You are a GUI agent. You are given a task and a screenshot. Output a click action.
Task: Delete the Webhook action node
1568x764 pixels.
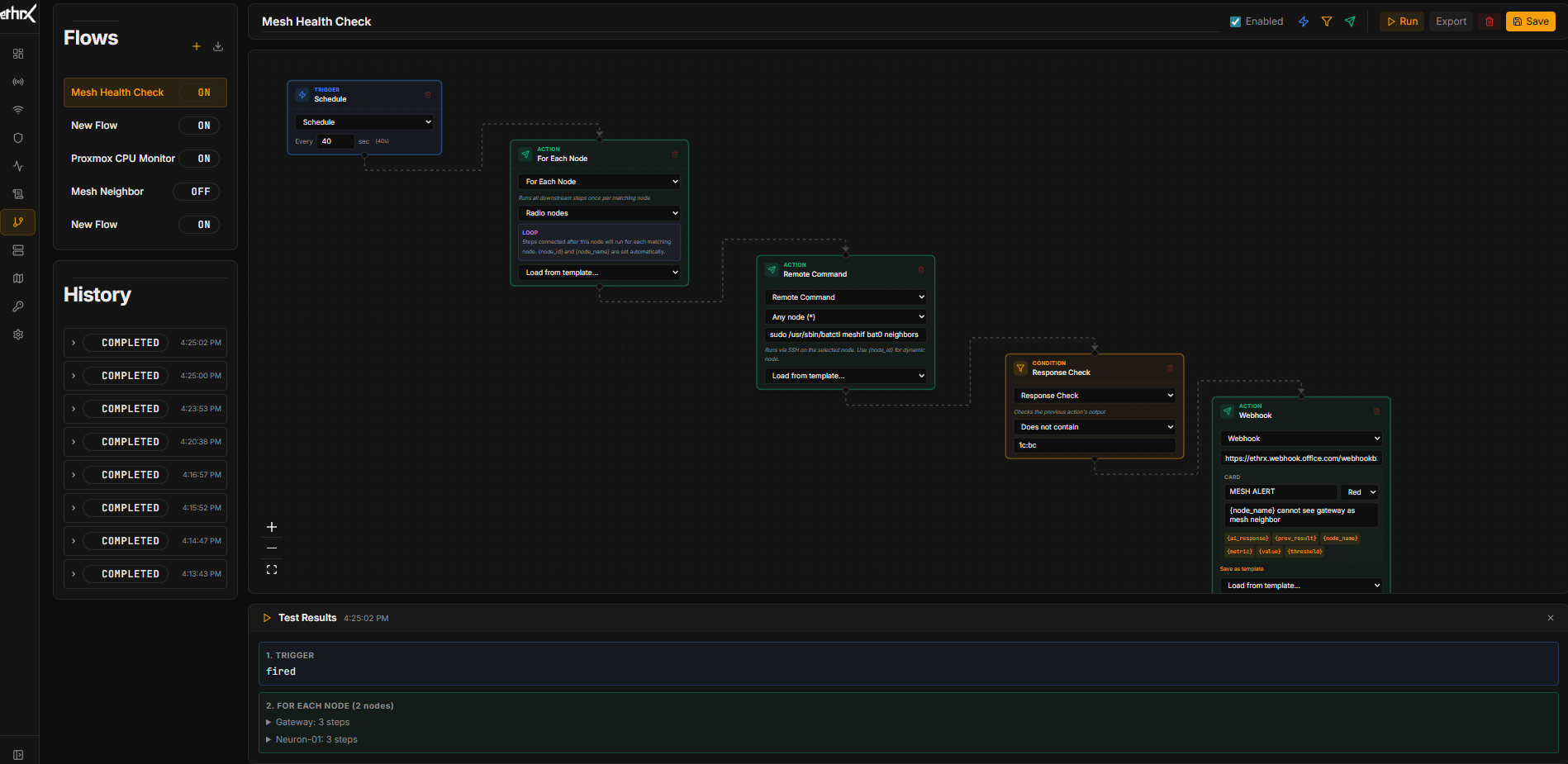point(1376,411)
